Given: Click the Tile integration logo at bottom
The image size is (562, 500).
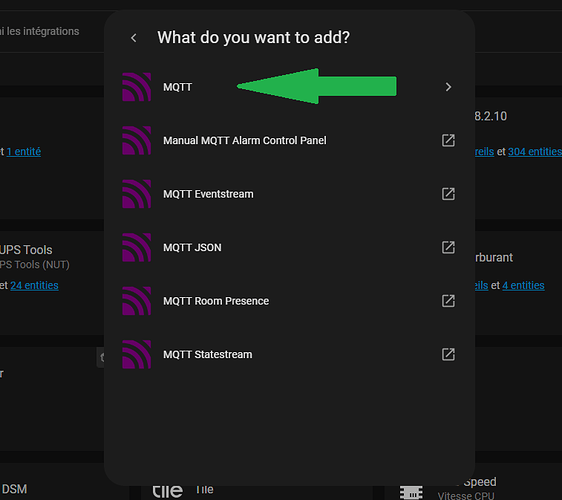Looking at the screenshot, I should [x=167, y=491].
